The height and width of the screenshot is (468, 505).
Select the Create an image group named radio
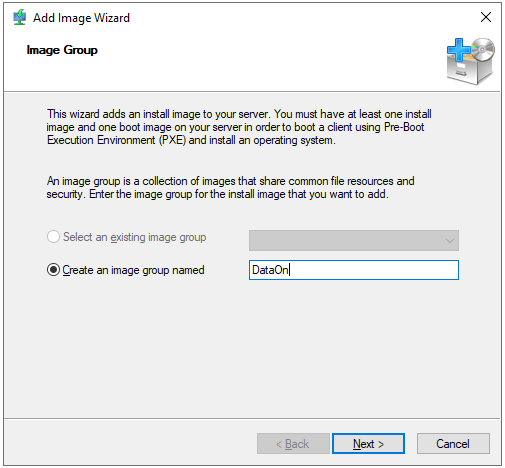pos(53,270)
